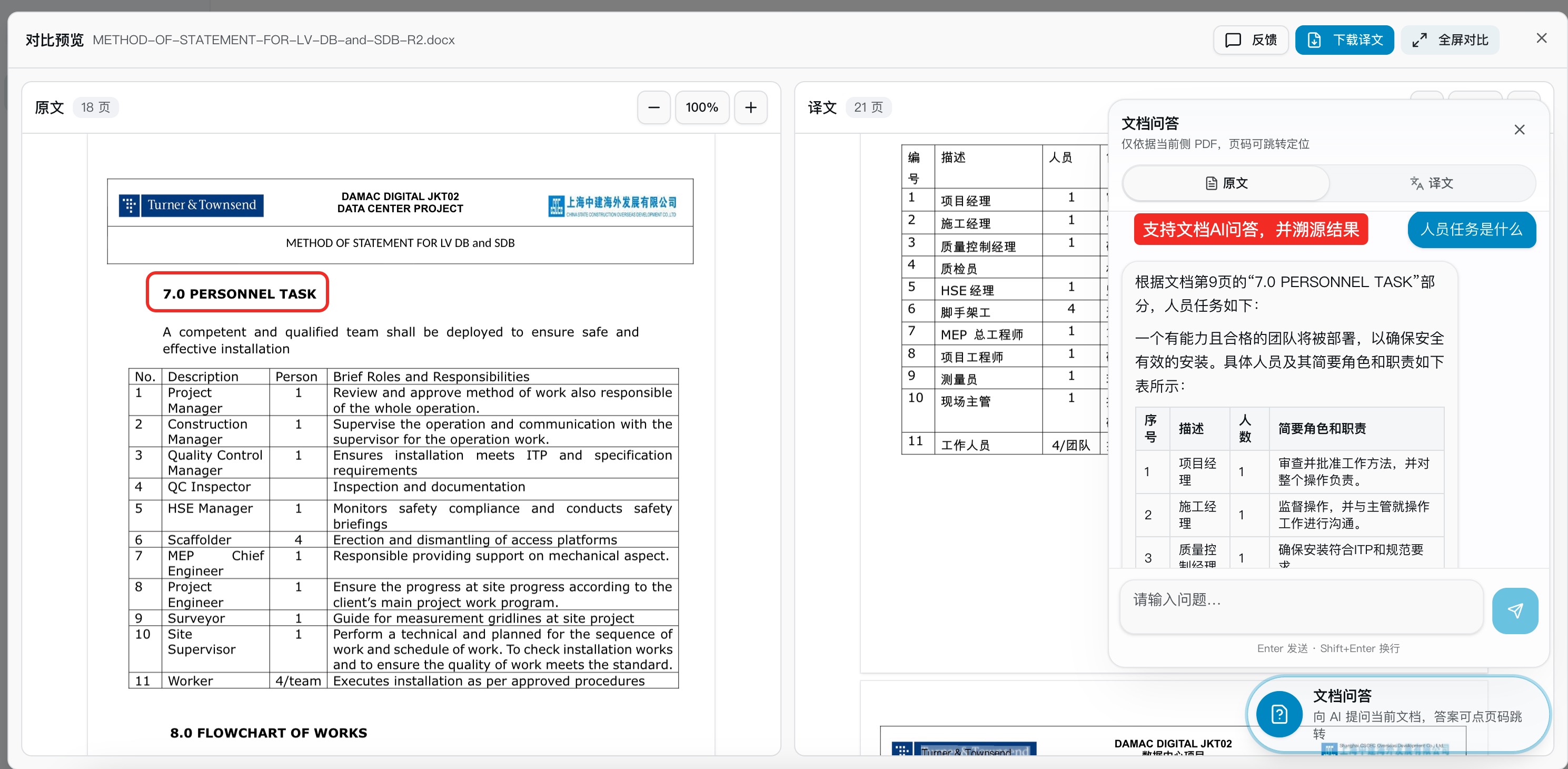
Task: Click the 18 页 page count badge
Action: 96,108
